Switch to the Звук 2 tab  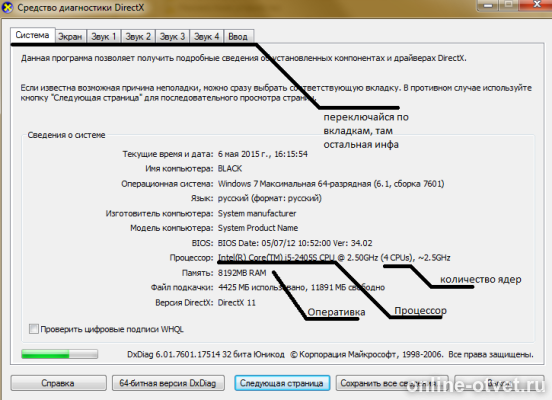pos(138,37)
